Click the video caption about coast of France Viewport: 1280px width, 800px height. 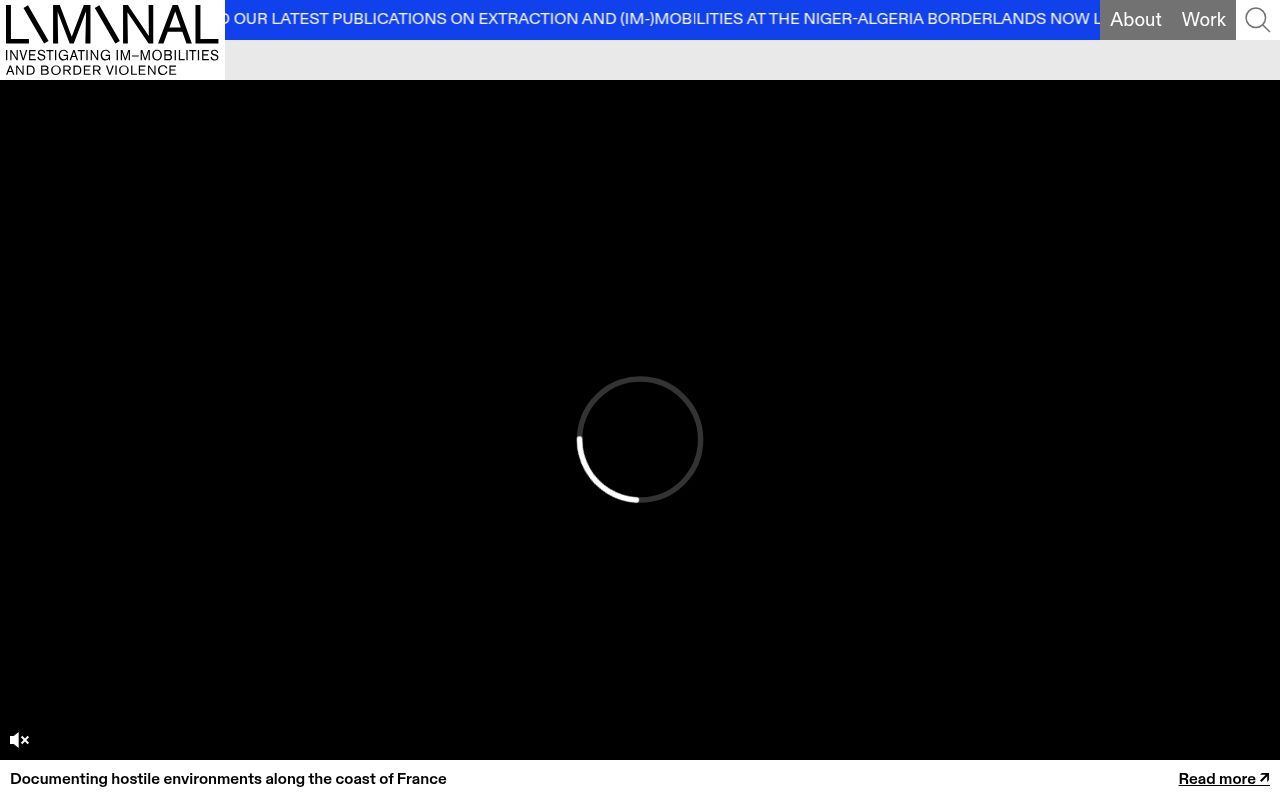tap(228, 779)
